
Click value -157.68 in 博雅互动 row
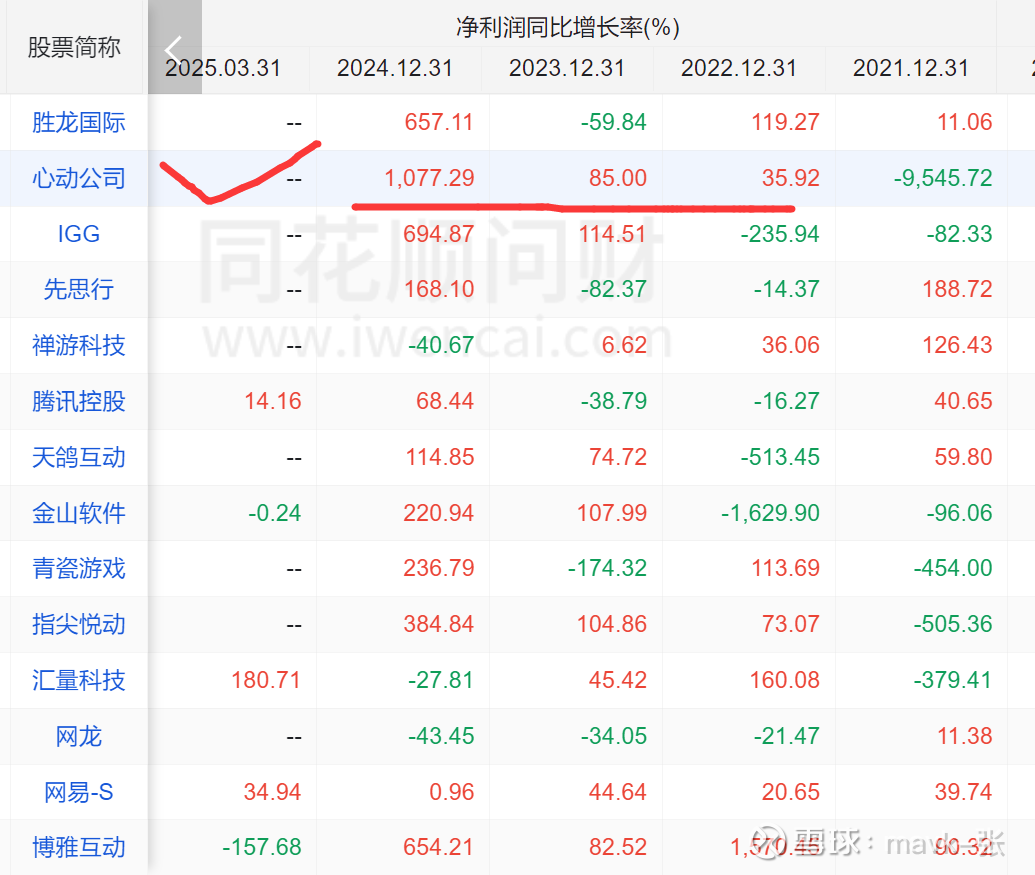(261, 847)
